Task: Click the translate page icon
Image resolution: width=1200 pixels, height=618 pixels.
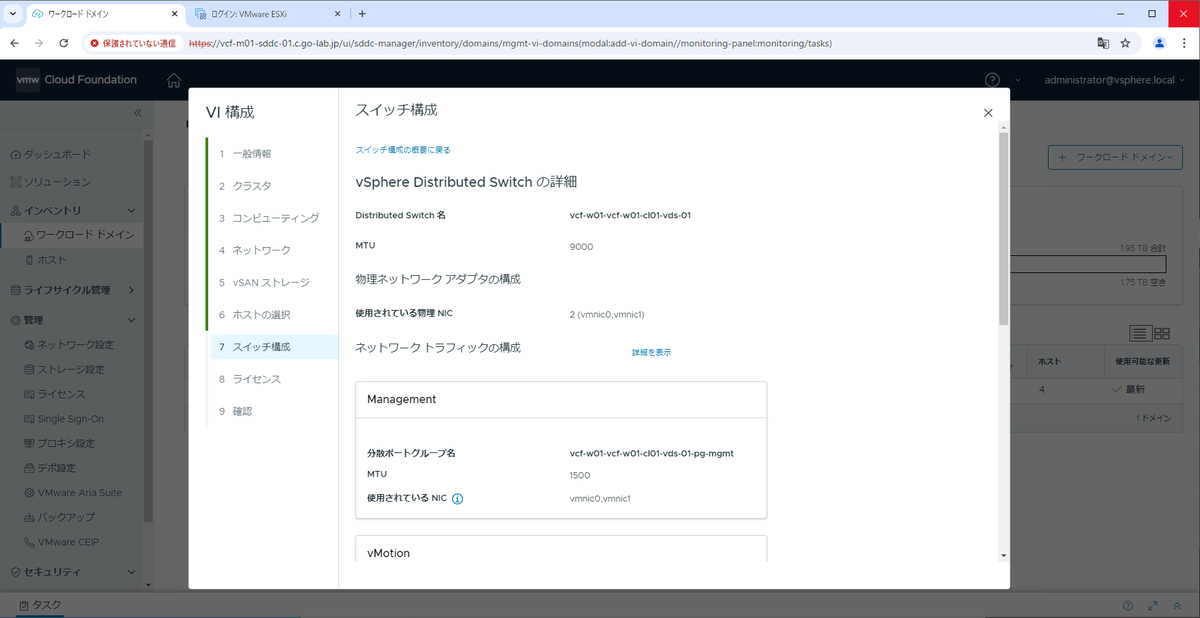Action: 1102,43
